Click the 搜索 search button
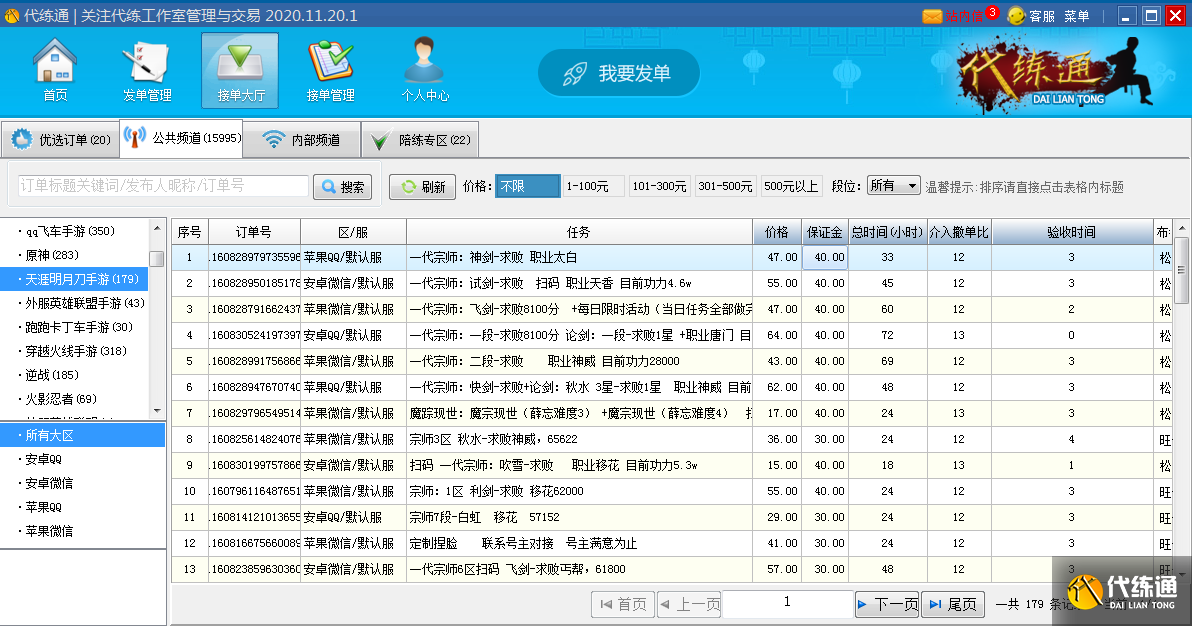 [x=342, y=187]
